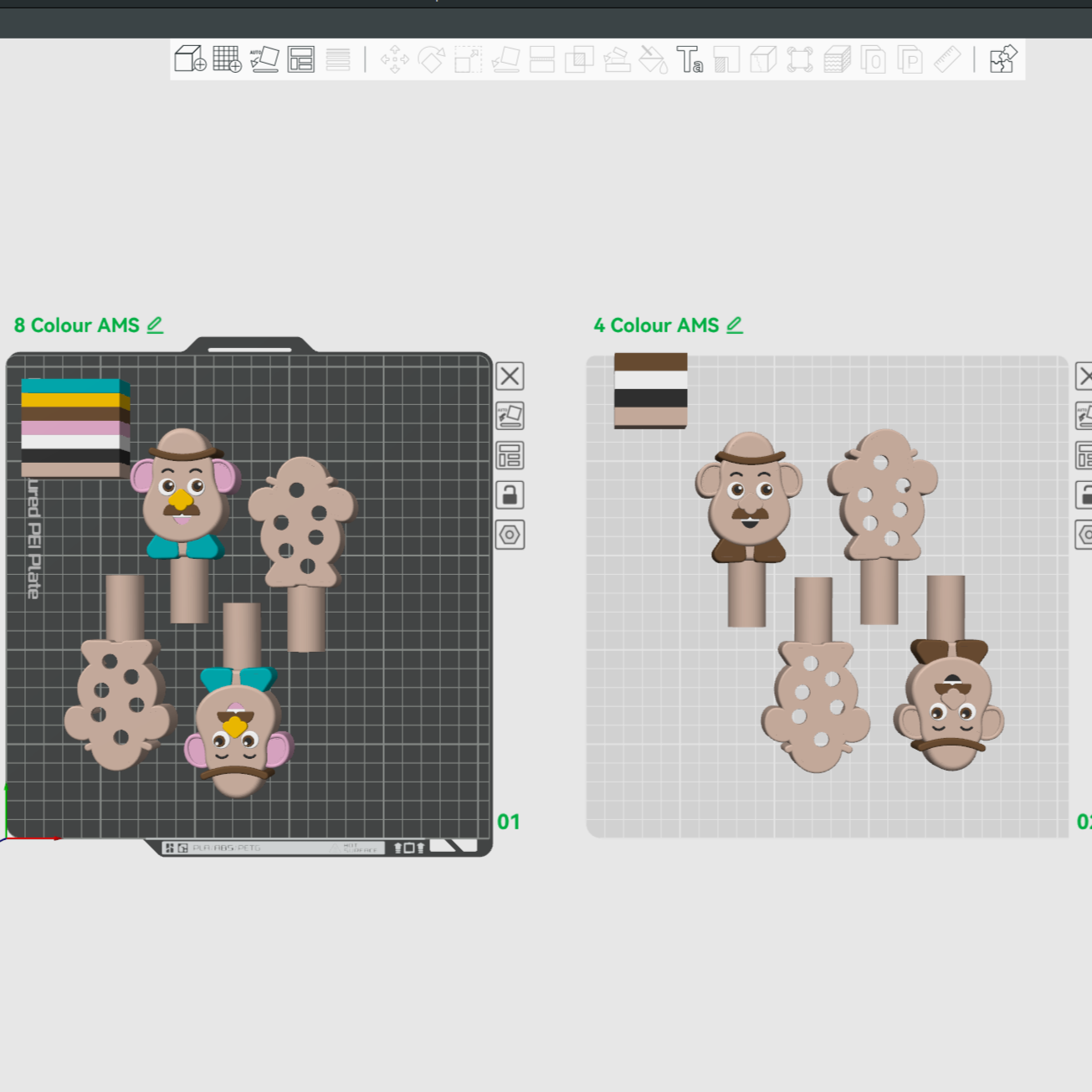1092x1092 pixels.
Task: Select upside-down potato head on plate 01
Action: point(238,701)
